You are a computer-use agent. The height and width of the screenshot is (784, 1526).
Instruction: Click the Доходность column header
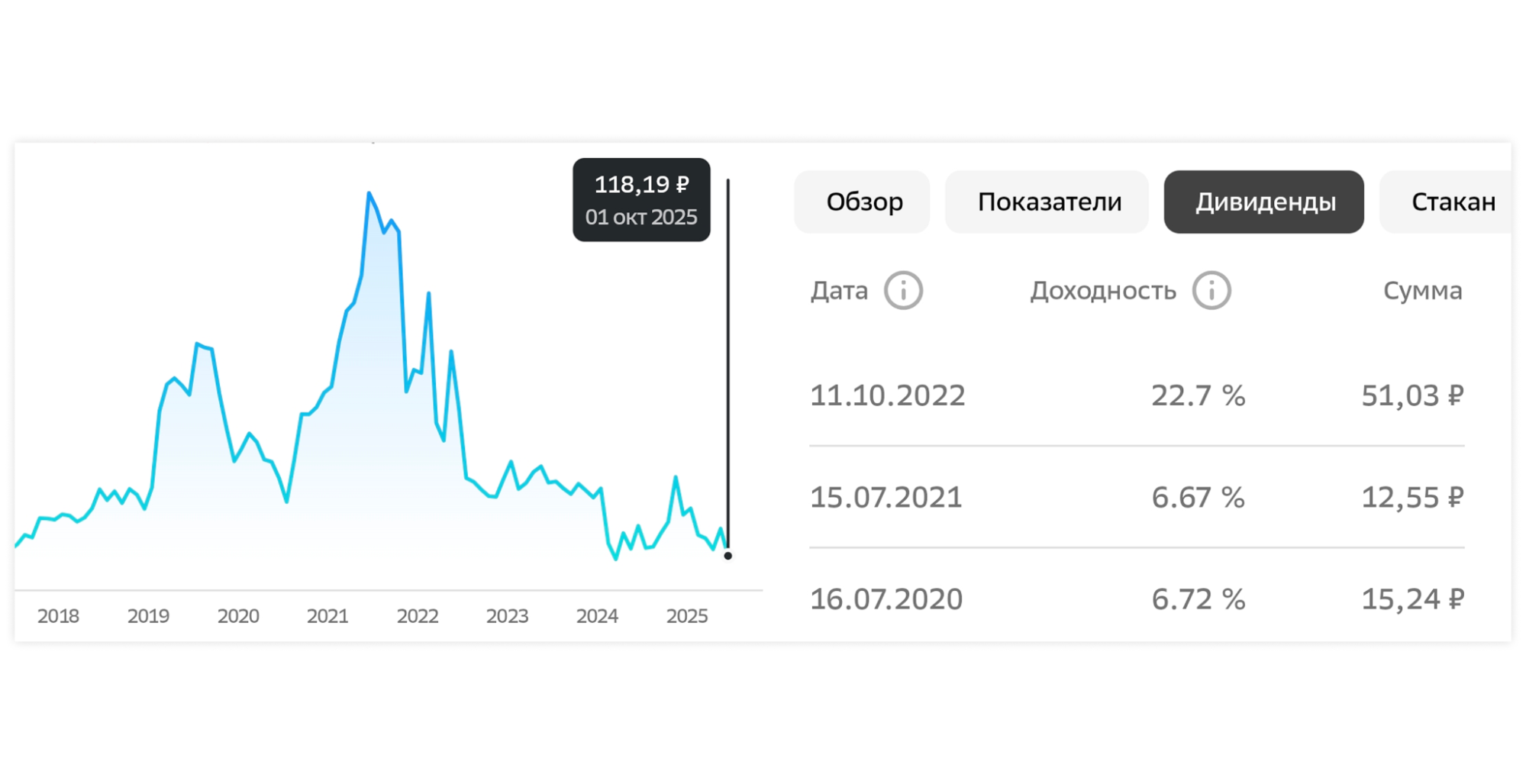(x=1103, y=291)
